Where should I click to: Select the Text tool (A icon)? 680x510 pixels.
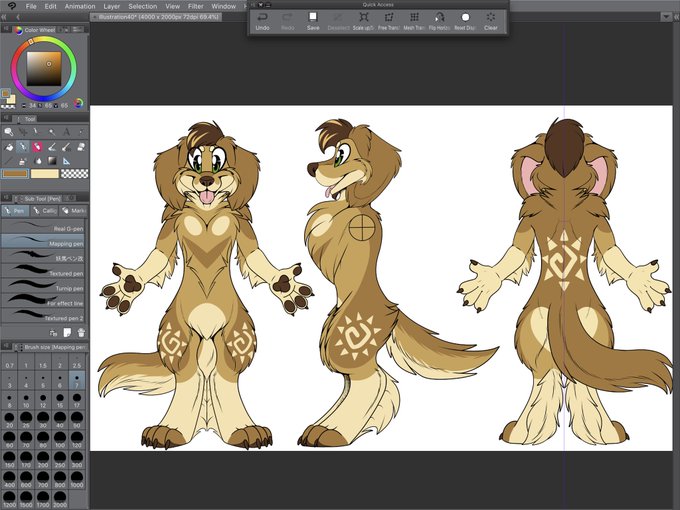66,132
